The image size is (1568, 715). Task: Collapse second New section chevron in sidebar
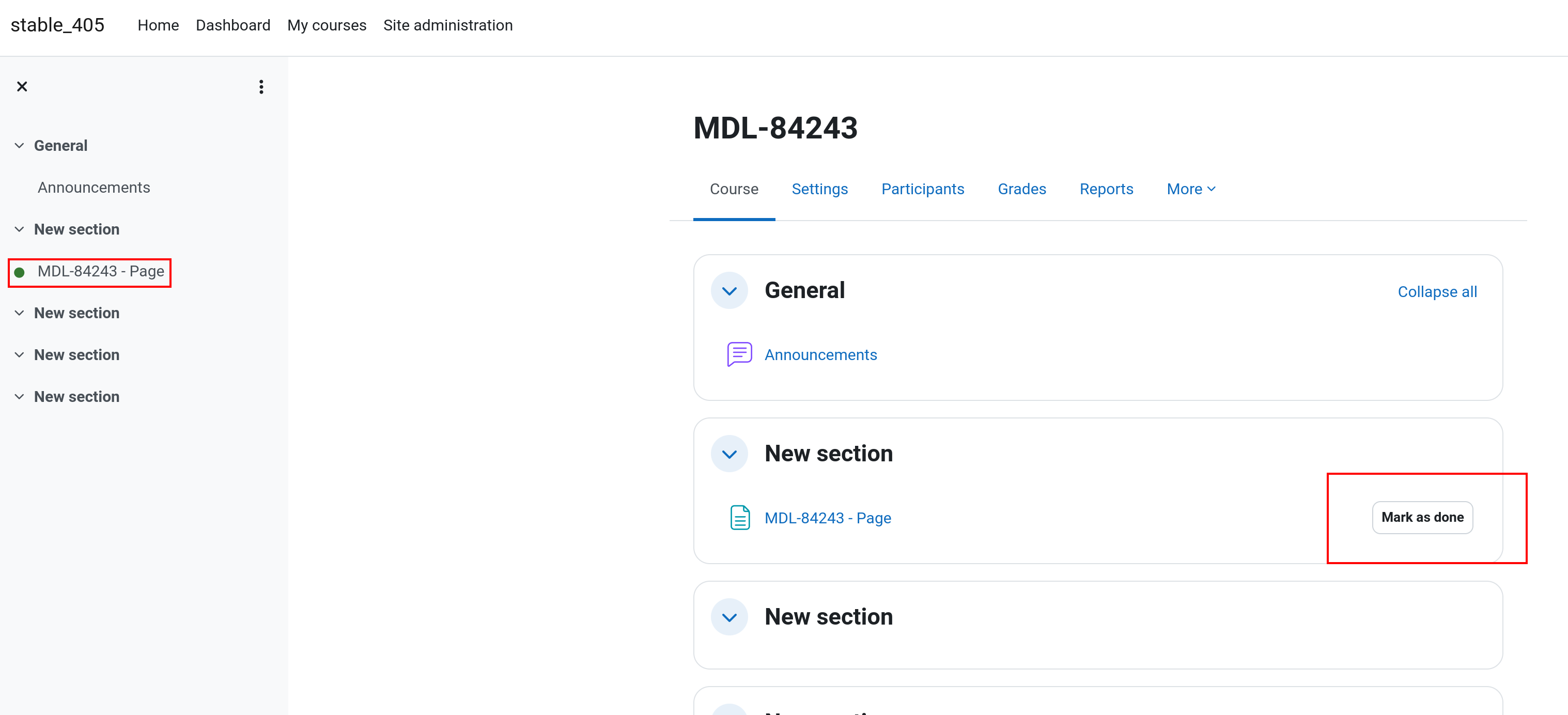click(20, 313)
